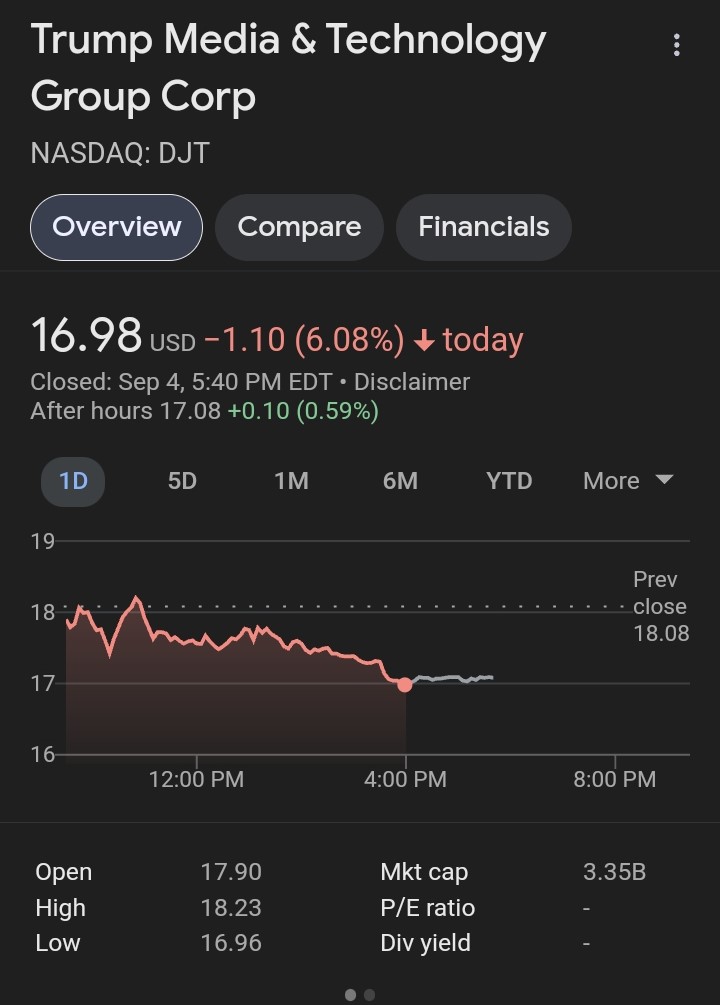720x1005 pixels.
Task: Select the 1D chart range
Action: pyautogui.click(x=73, y=481)
